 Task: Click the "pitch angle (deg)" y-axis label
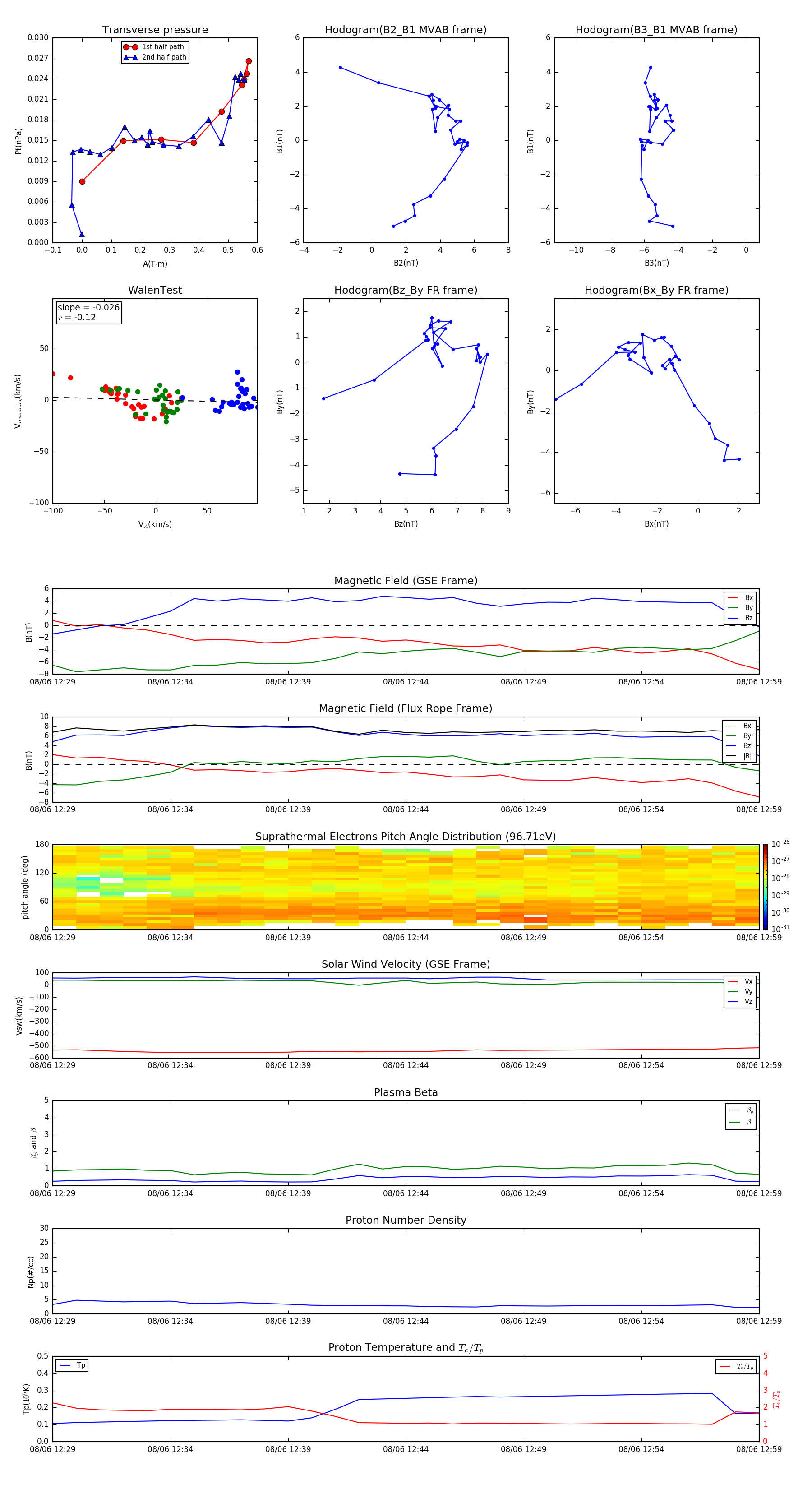tap(25, 887)
